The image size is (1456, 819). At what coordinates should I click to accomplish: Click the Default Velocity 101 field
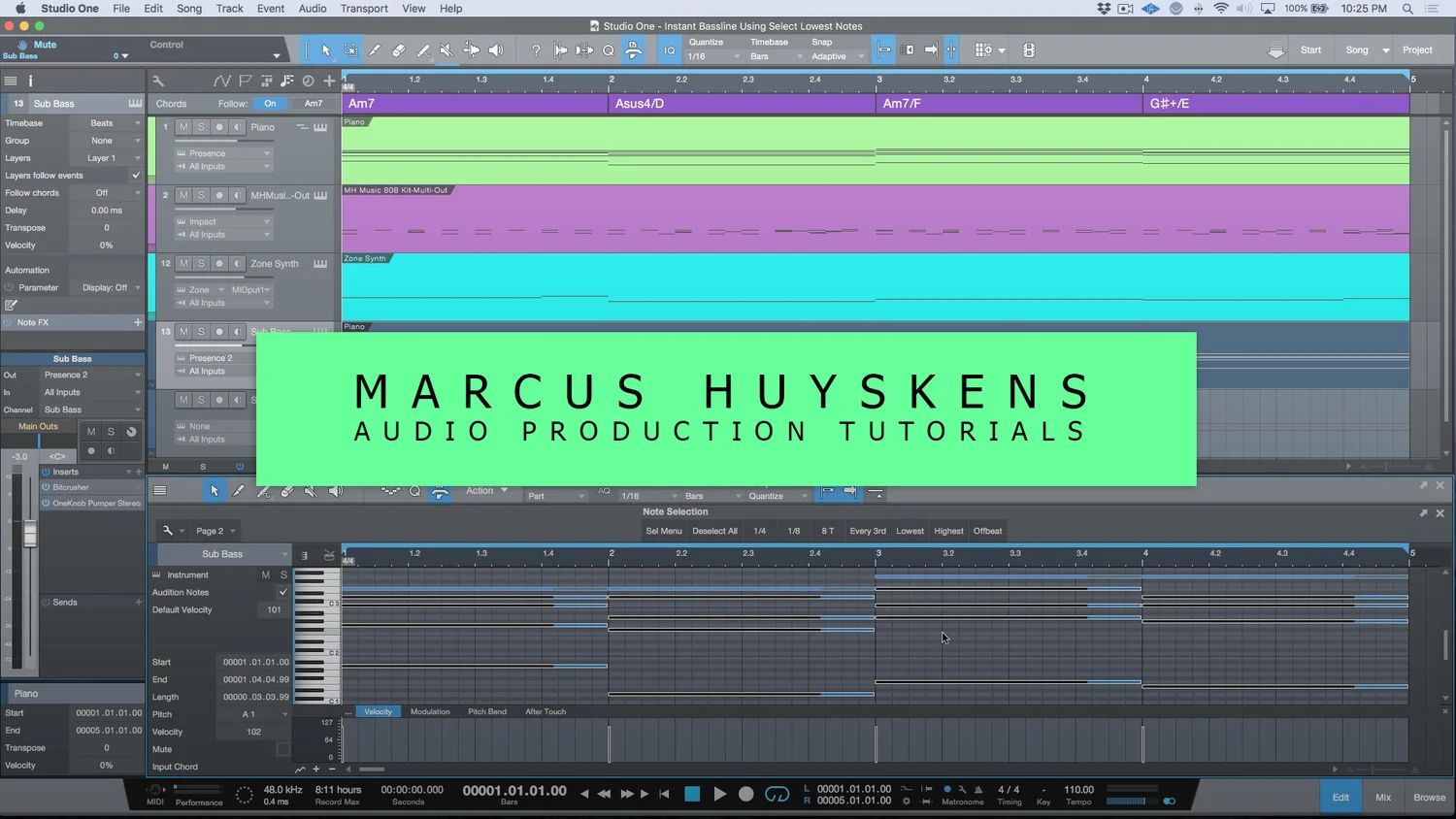[x=274, y=610]
